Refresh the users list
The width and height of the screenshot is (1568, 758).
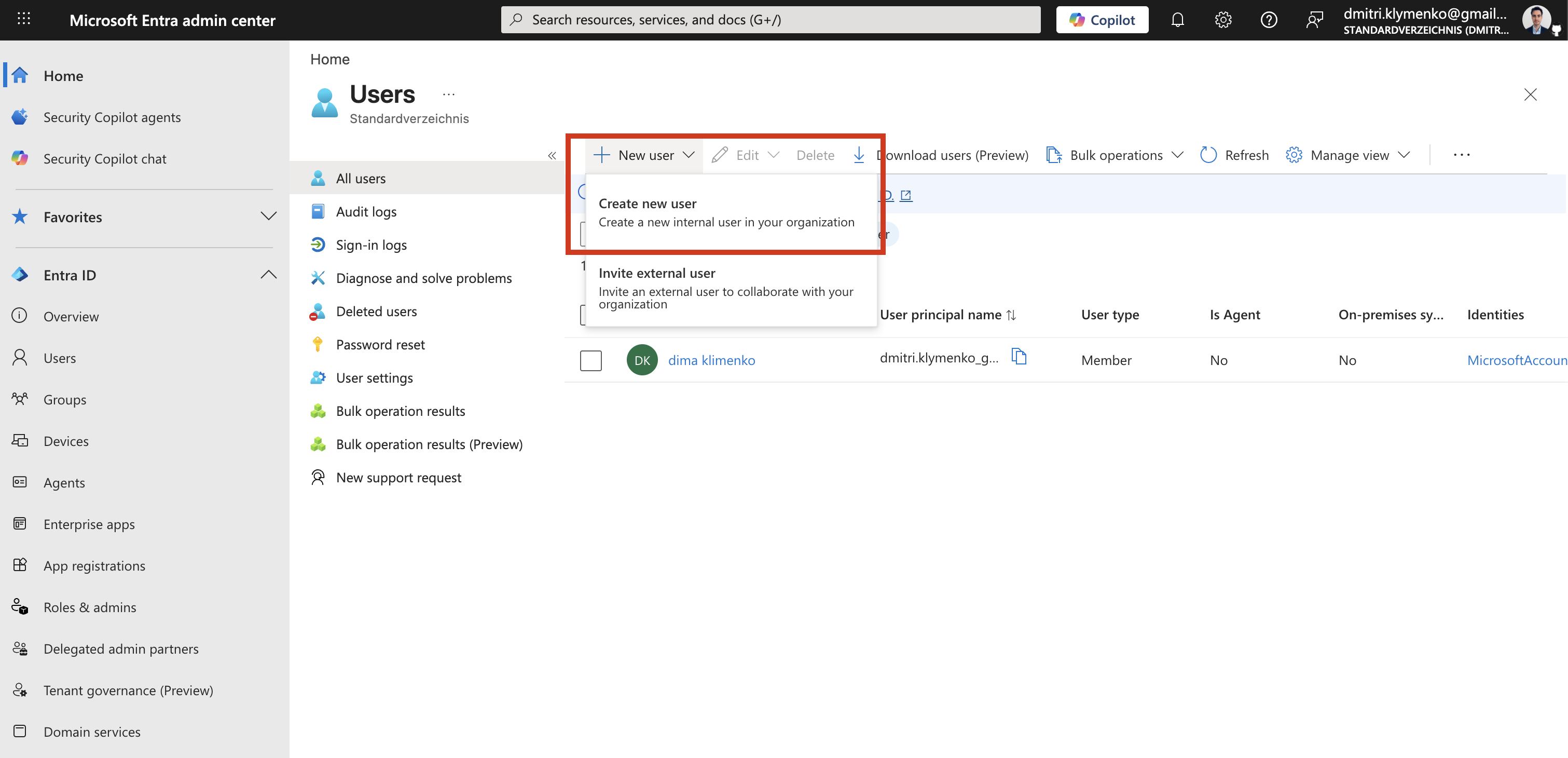click(x=1234, y=155)
